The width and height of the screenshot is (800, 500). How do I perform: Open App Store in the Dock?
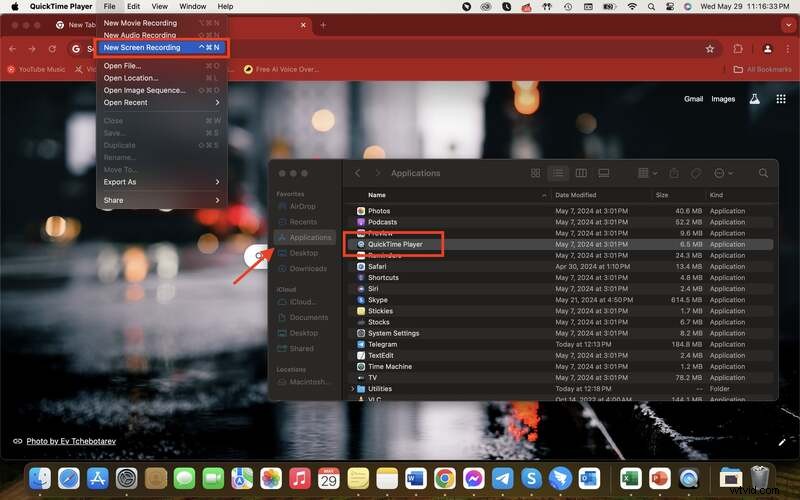click(97, 479)
